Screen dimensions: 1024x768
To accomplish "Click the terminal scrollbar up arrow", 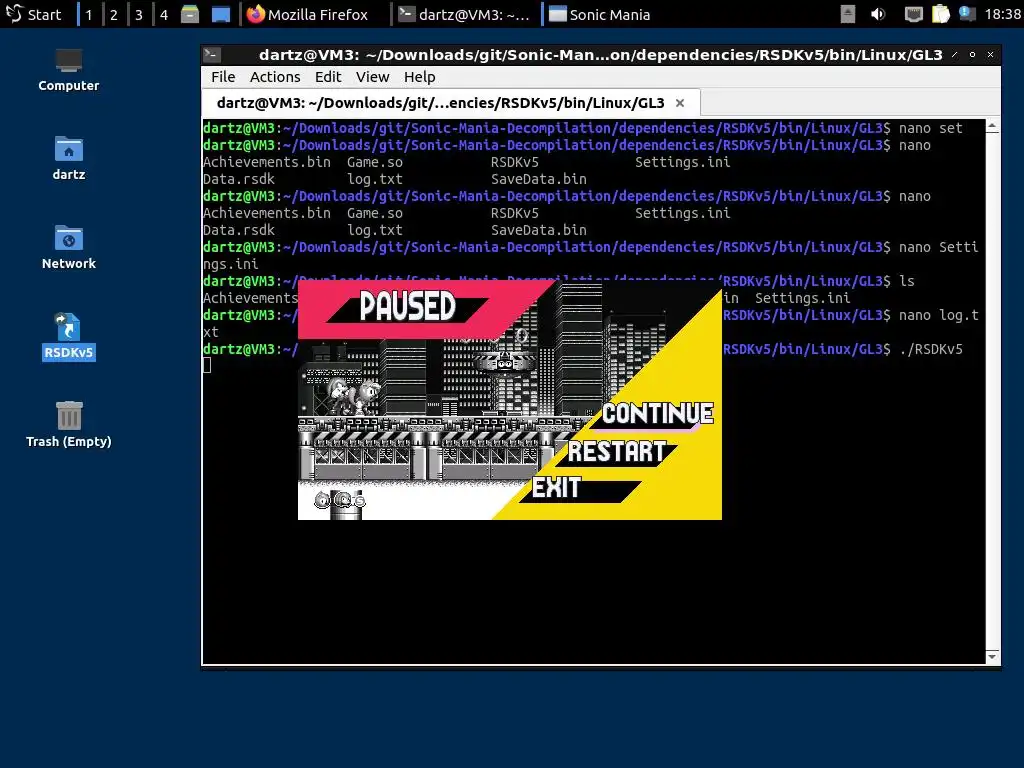I will (x=993, y=126).
